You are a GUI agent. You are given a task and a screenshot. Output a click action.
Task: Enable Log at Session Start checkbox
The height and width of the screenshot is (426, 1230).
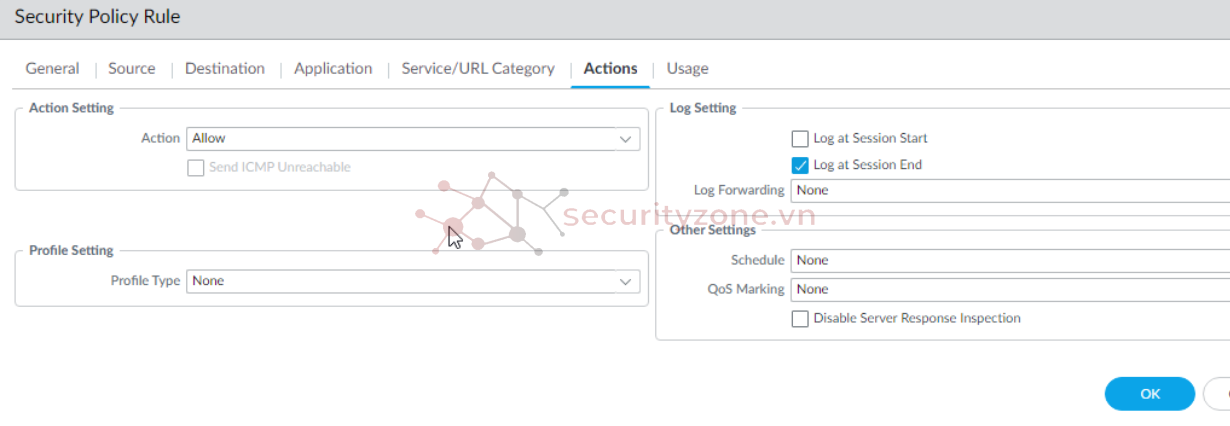(x=800, y=139)
